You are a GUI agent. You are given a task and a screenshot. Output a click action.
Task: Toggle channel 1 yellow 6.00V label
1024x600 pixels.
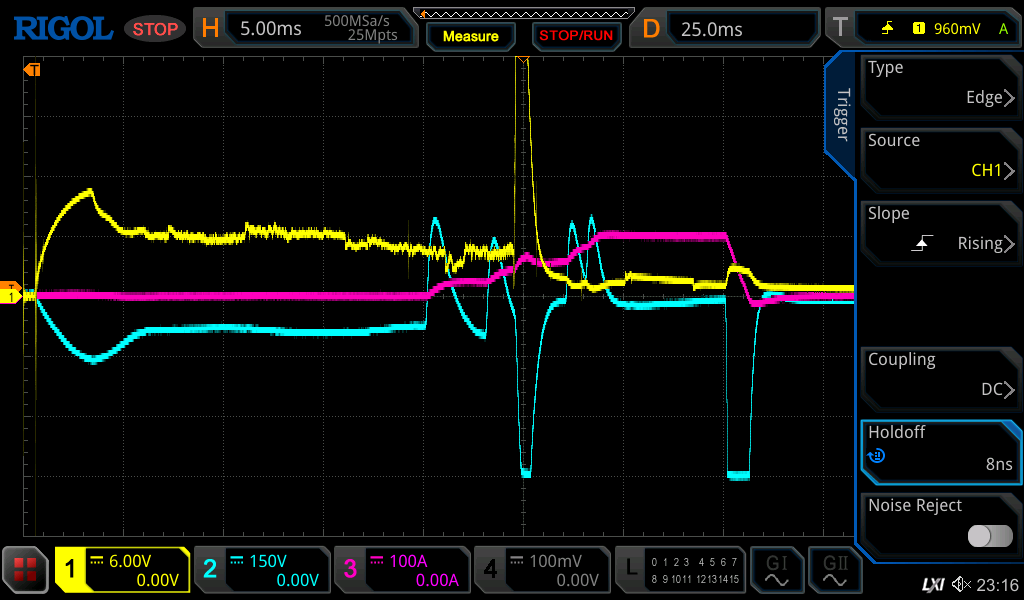(122, 570)
